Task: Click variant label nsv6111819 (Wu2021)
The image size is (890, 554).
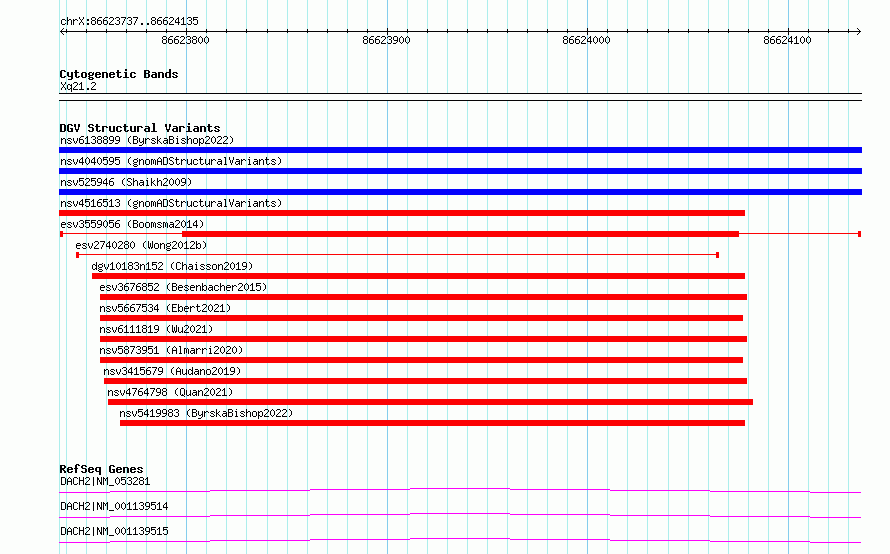Action: point(156,329)
